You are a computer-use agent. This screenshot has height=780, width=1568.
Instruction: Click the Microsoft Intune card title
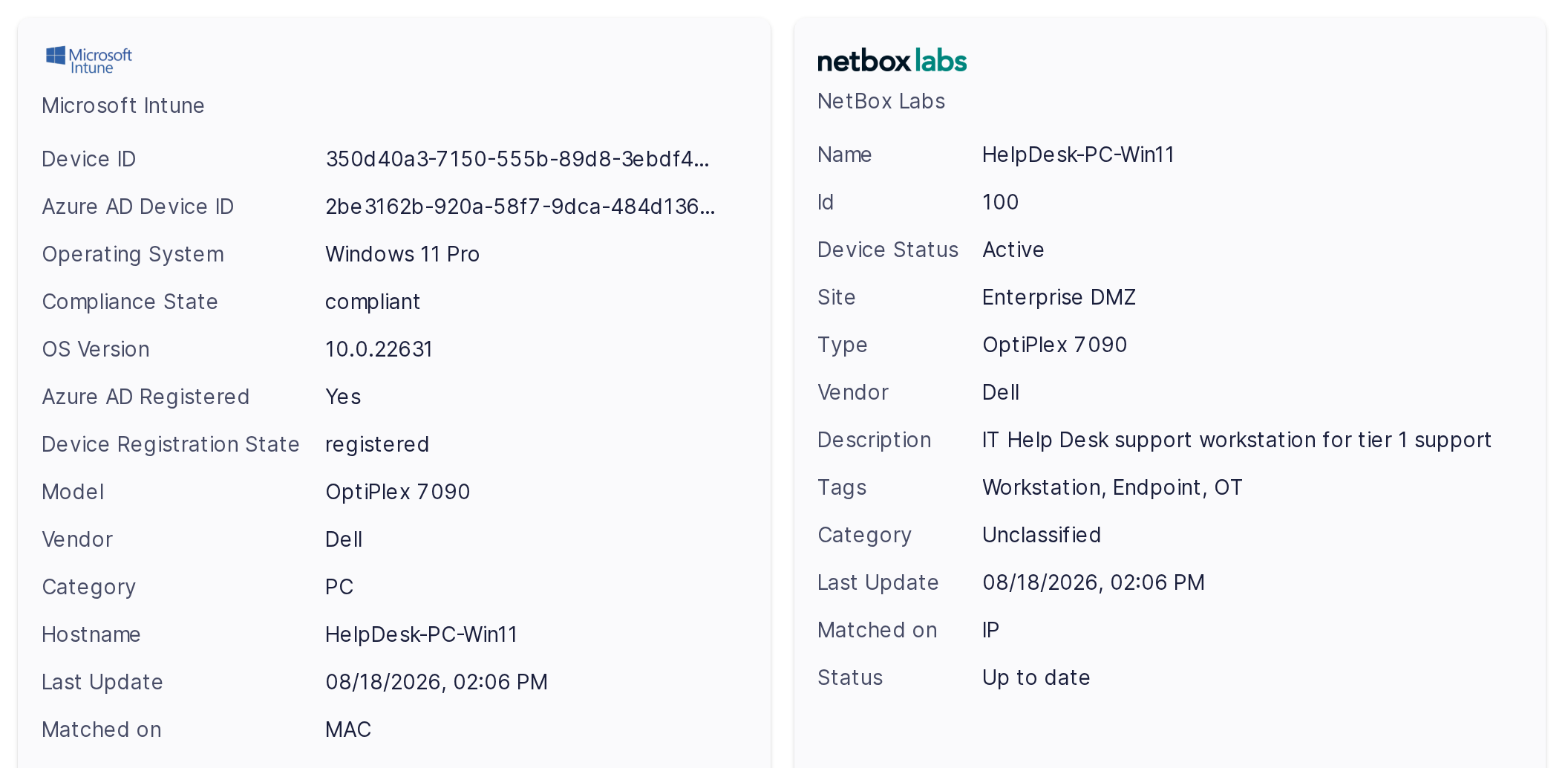[123, 105]
